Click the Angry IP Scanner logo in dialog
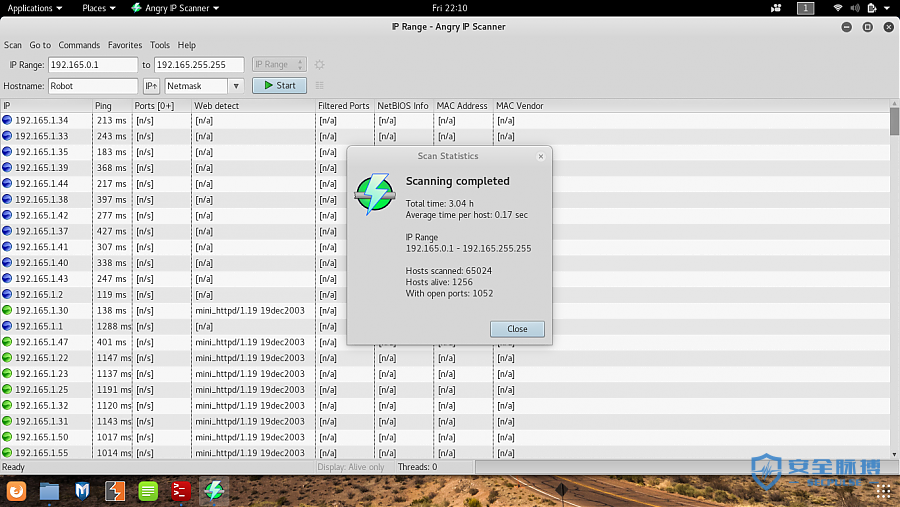This screenshot has height=507, width=900. click(375, 194)
